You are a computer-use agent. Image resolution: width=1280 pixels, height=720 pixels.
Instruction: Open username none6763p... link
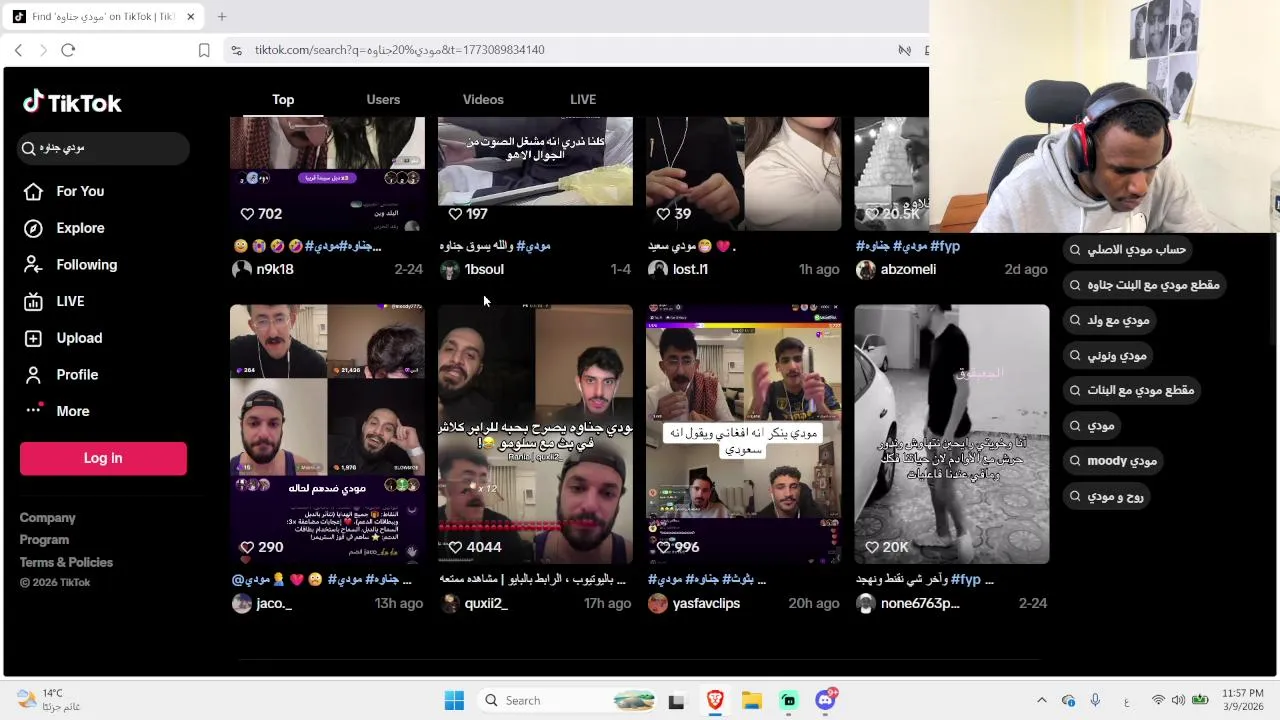coord(920,603)
